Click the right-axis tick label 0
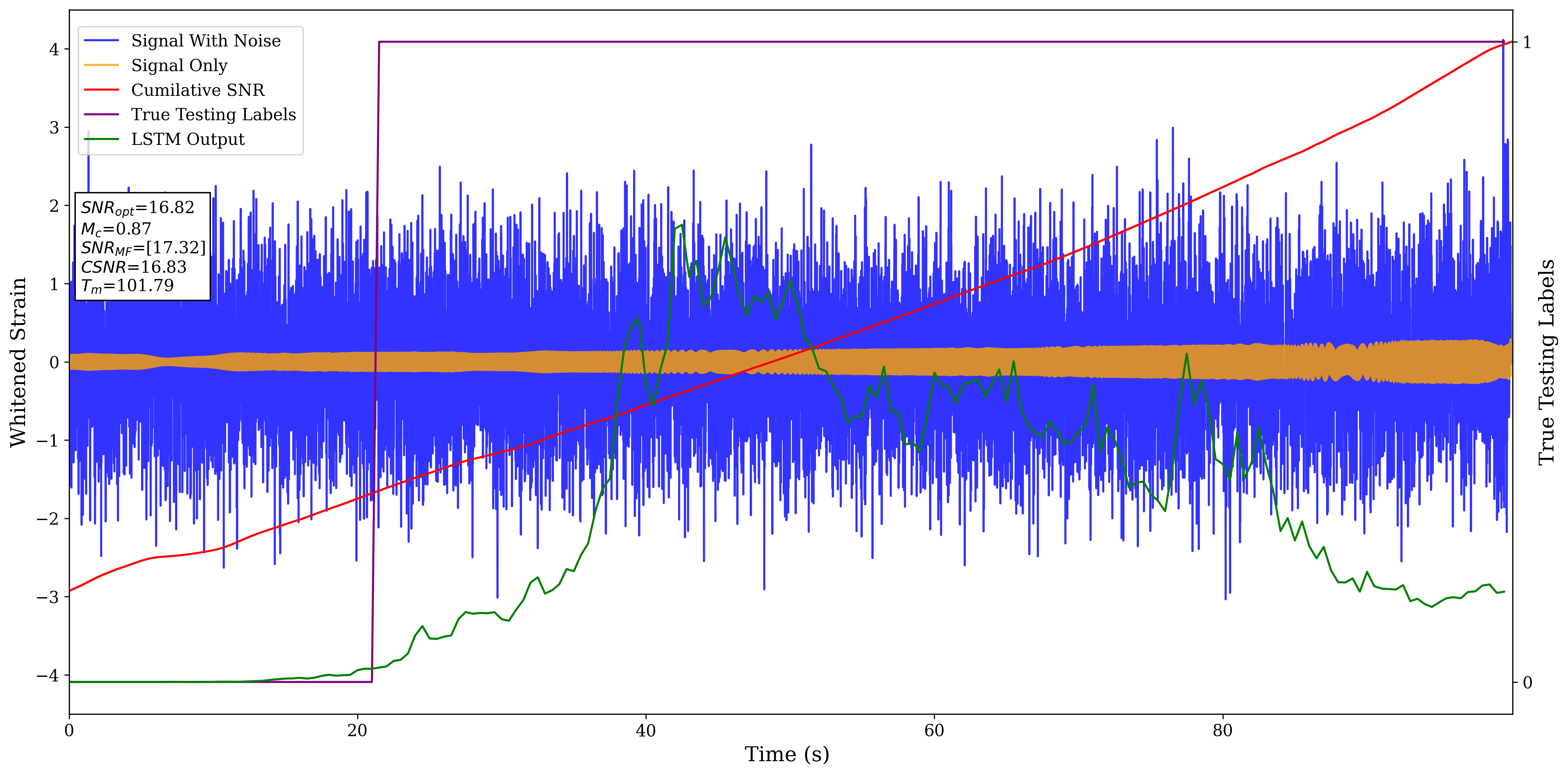 1527,682
